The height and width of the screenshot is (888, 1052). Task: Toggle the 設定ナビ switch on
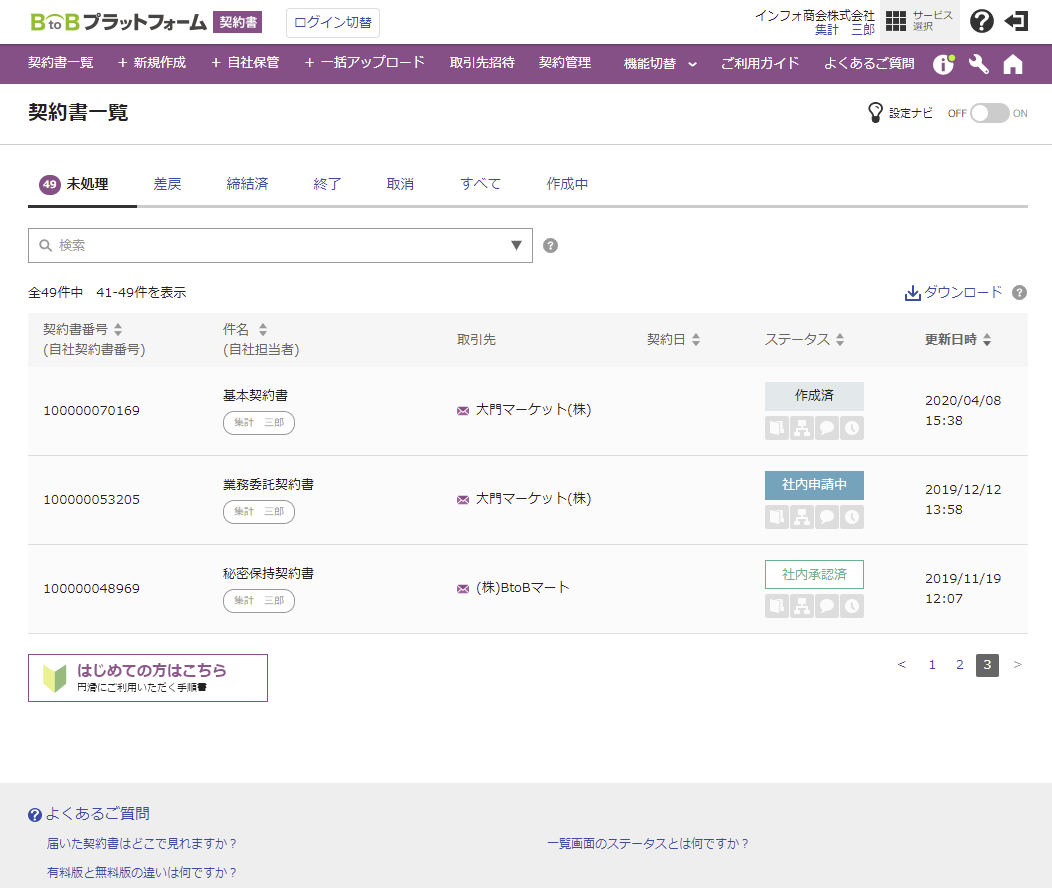pos(990,113)
